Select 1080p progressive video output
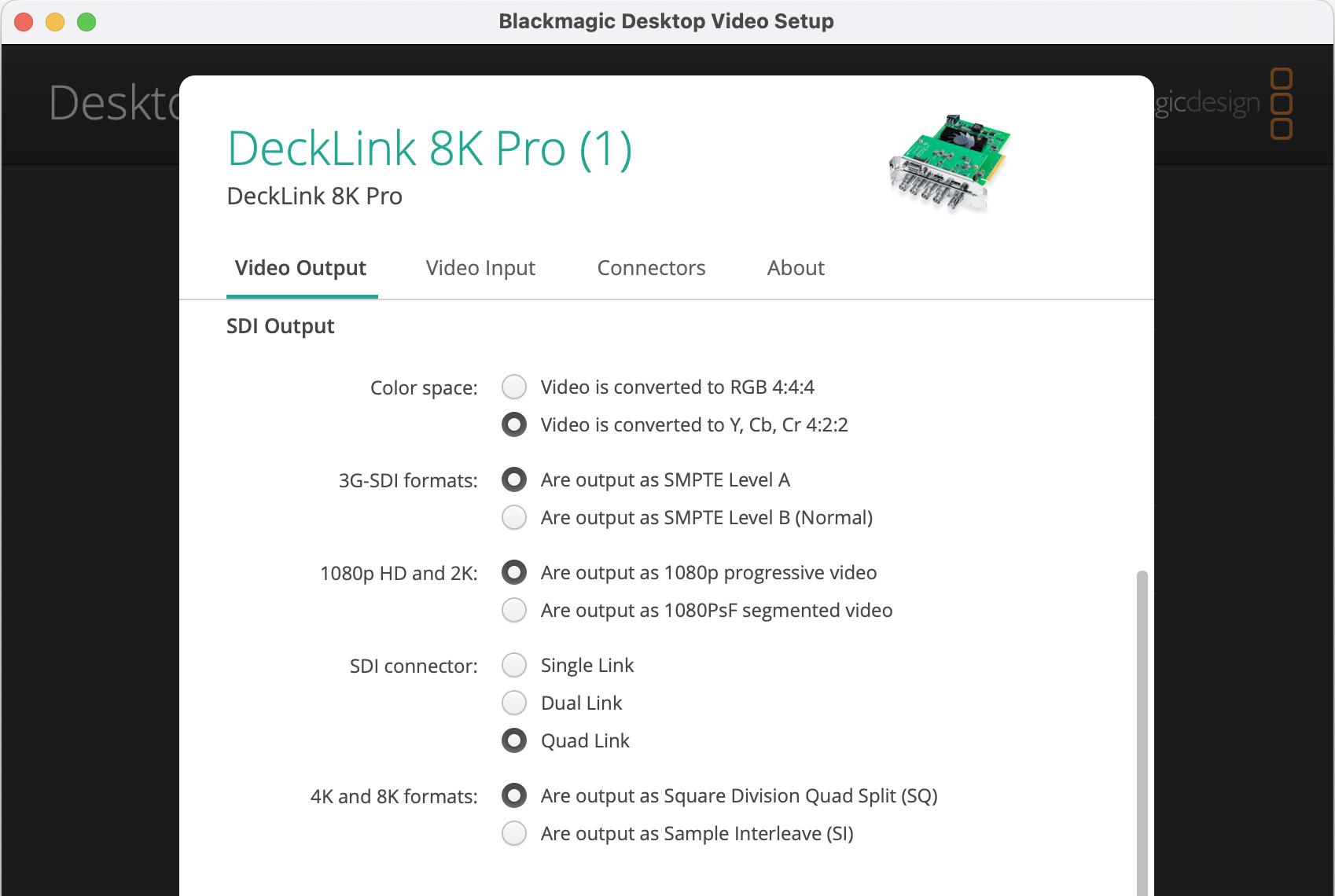 tap(514, 572)
